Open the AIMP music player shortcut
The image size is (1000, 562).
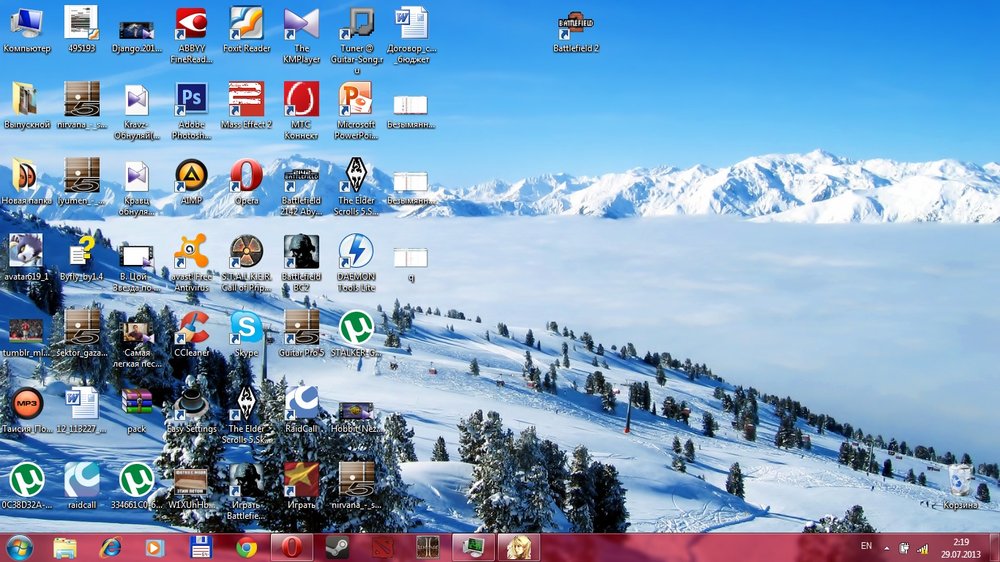[x=191, y=176]
